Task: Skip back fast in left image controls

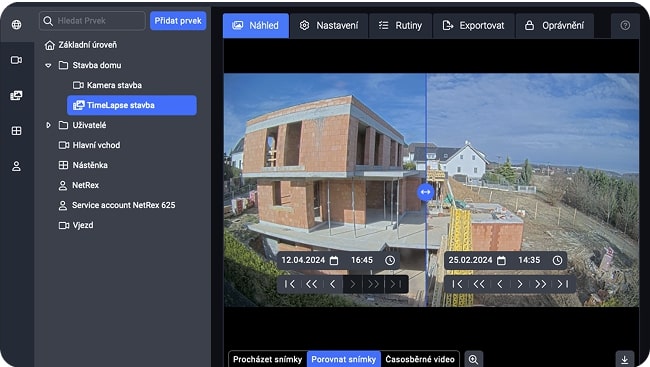Action: 311,284
